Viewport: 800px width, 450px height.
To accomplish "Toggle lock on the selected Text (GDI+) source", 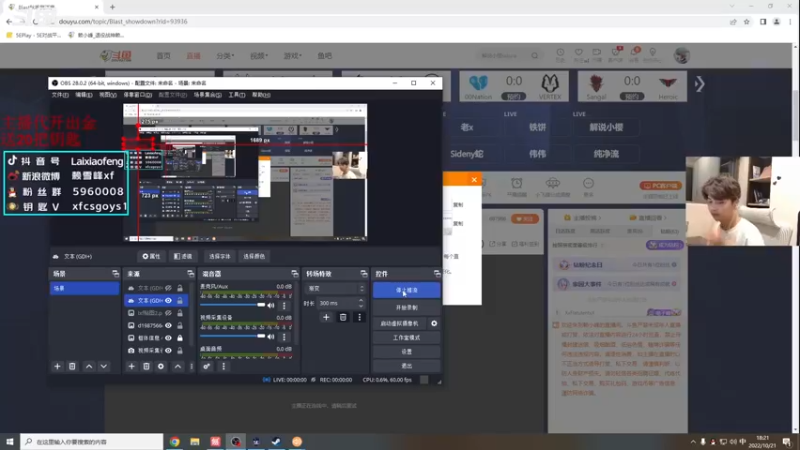I will (180, 301).
